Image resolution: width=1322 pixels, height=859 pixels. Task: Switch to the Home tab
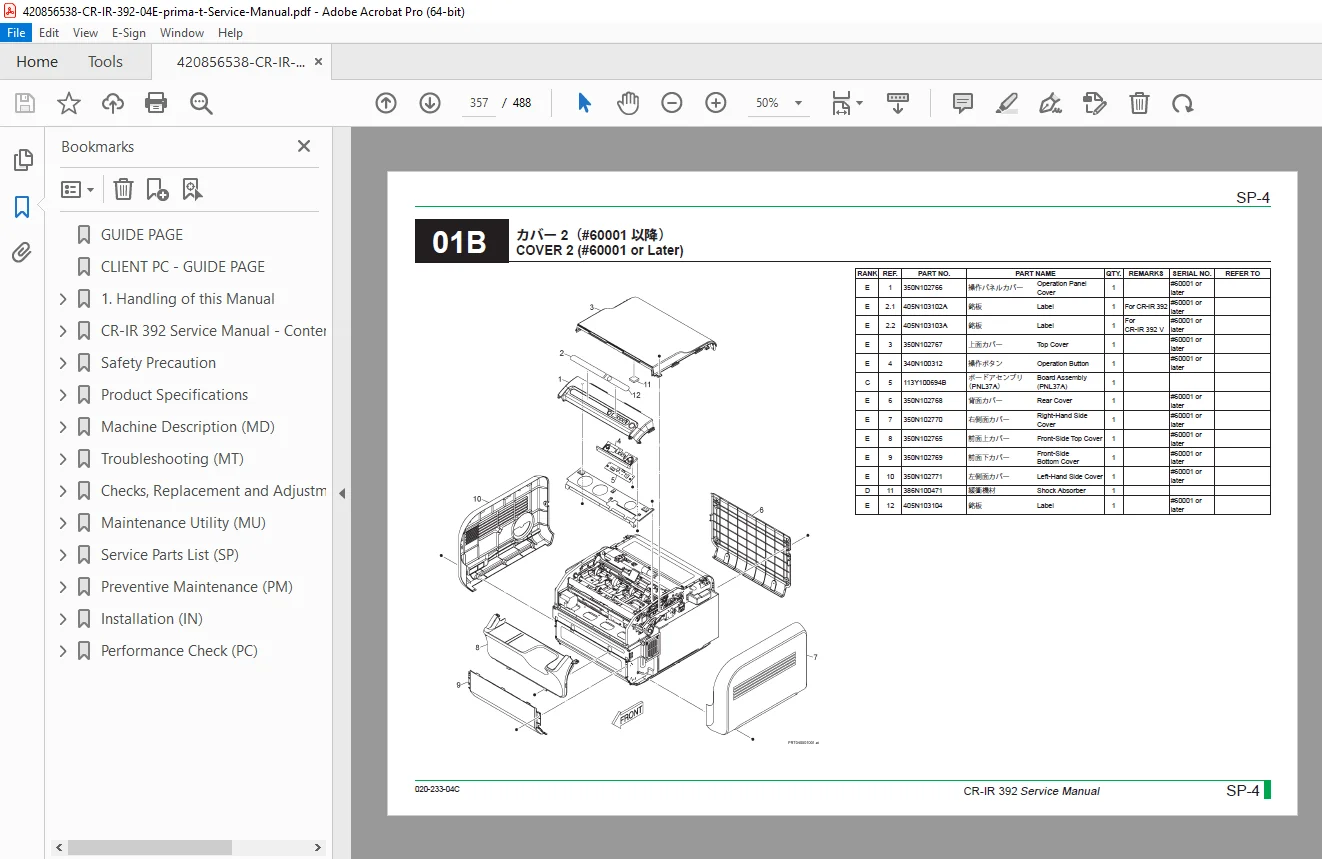pos(37,62)
